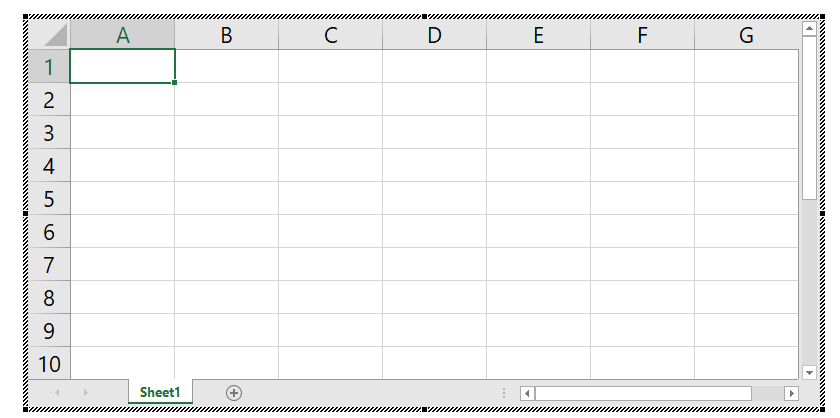Select column G header
The image size is (840, 418).
[746, 35]
